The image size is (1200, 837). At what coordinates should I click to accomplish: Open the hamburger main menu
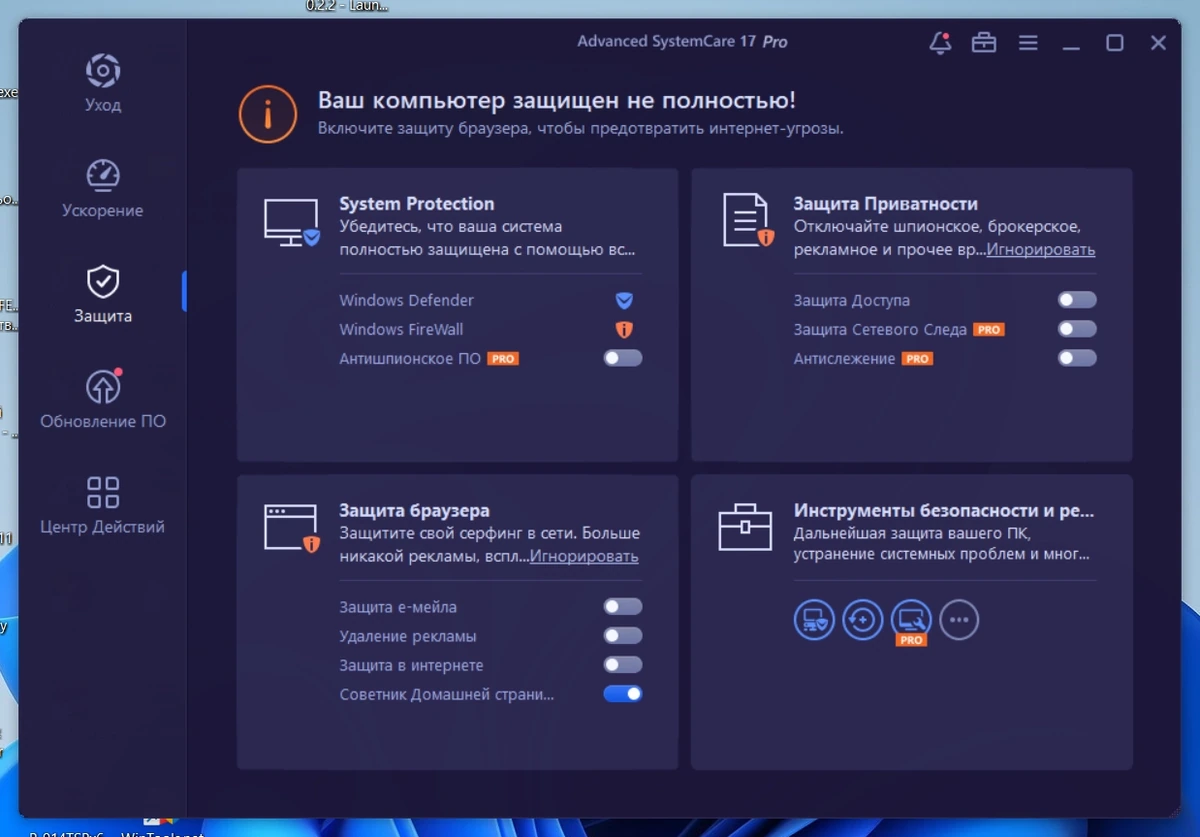click(x=1028, y=43)
